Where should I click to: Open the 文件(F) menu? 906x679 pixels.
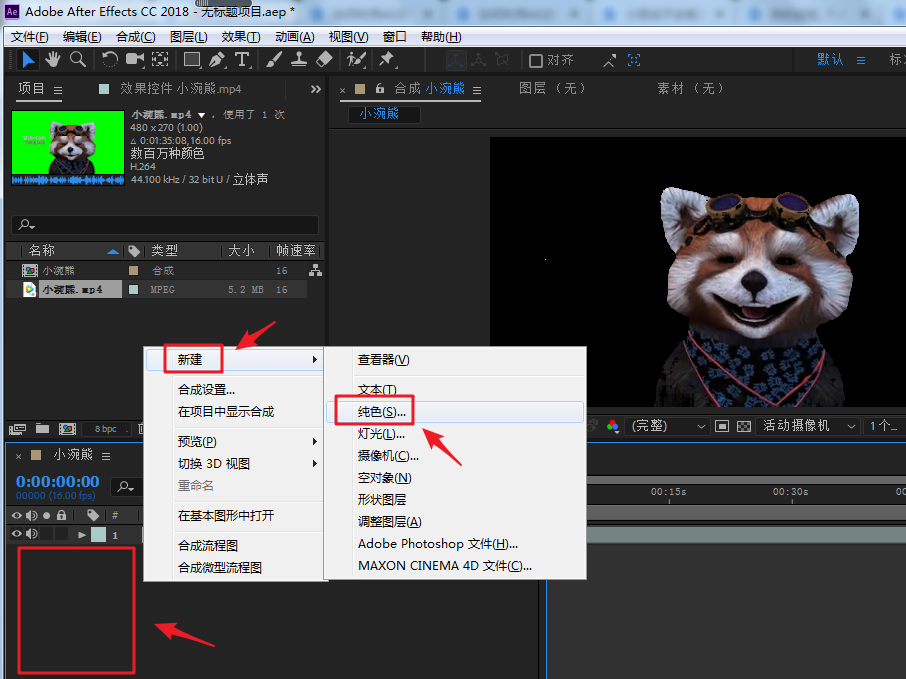29,37
